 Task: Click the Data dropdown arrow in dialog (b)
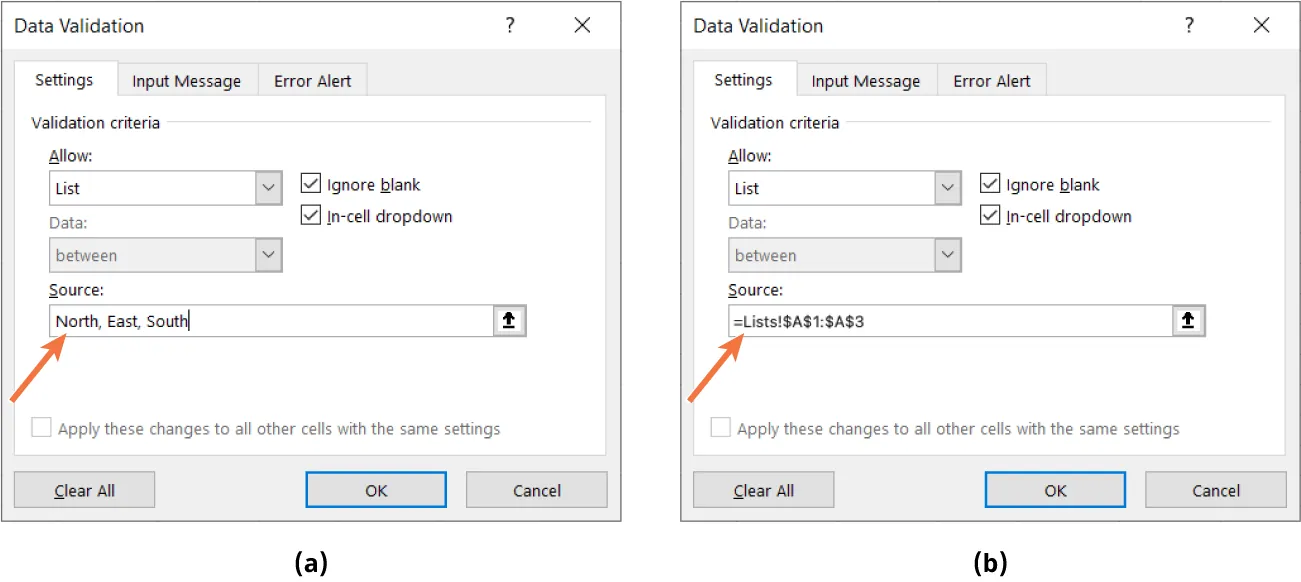pyautogui.click(x=946, y=255)
